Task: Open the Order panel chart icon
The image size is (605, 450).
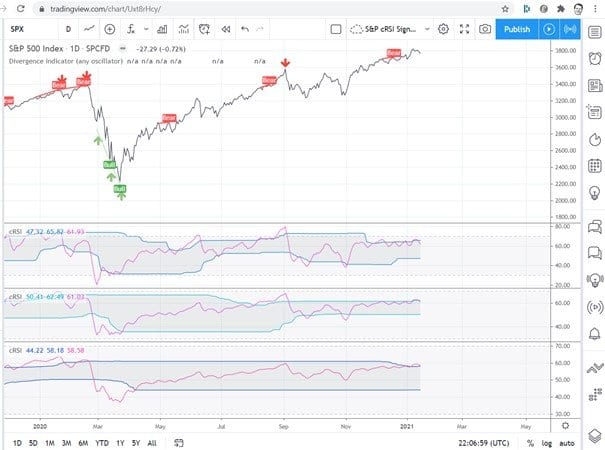Action: 595,368
